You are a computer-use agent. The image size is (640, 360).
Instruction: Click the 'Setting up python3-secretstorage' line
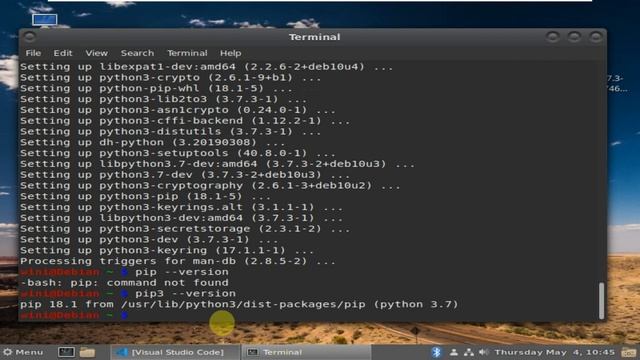[185, 229]
